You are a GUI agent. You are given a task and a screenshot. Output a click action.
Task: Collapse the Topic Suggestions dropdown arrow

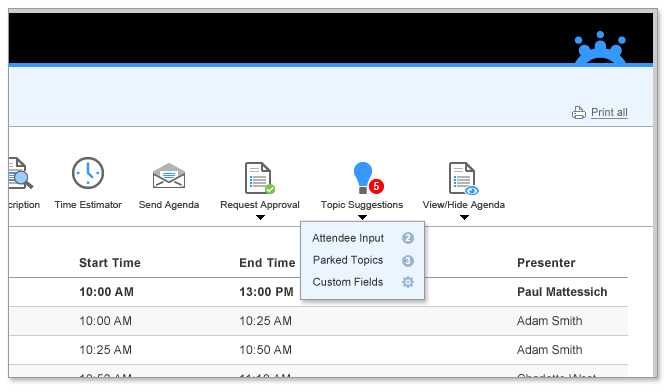(x=362, y=217)
